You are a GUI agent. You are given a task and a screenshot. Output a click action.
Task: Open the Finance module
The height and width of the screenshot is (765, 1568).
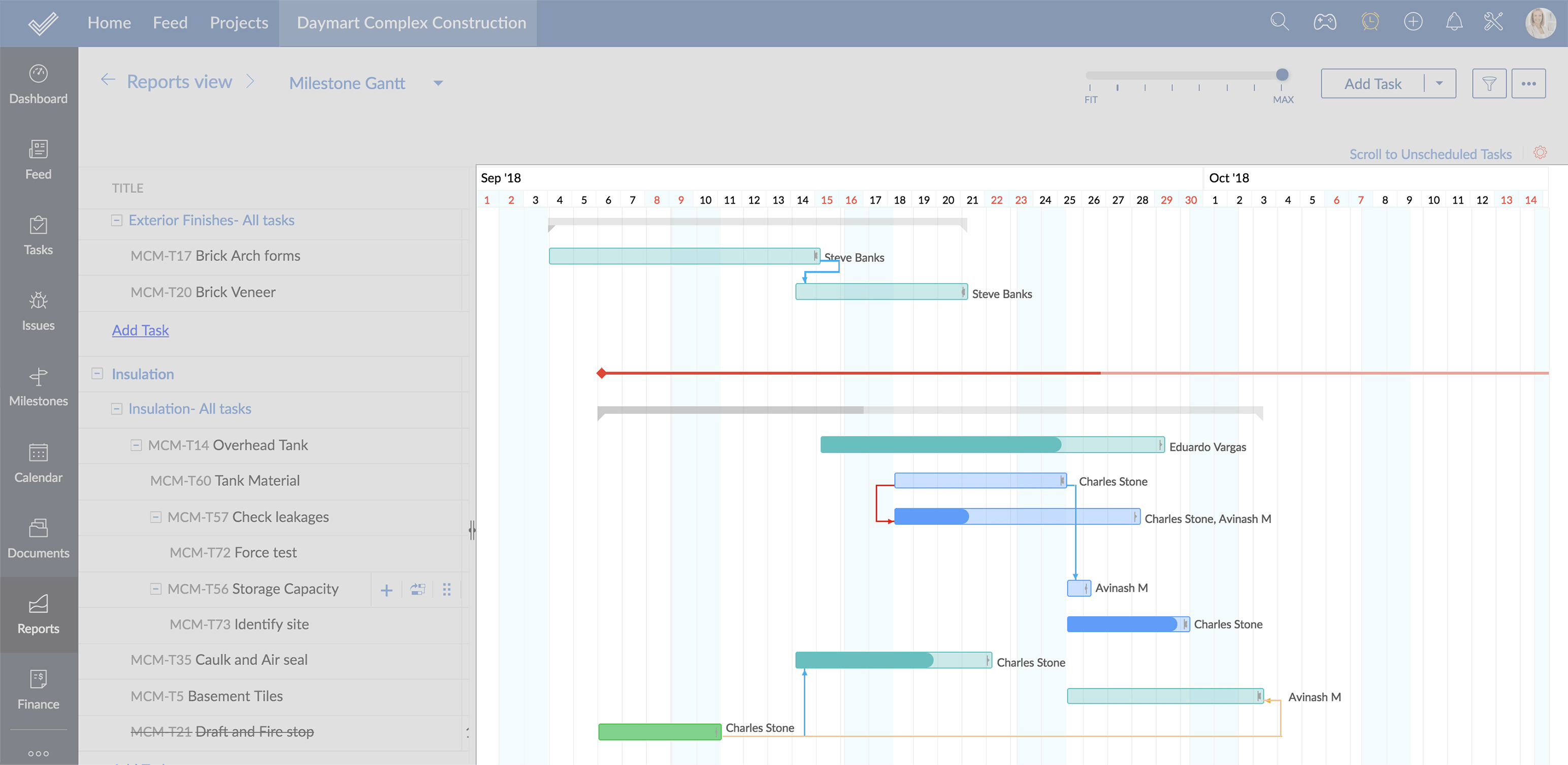[x=39, y=689]
